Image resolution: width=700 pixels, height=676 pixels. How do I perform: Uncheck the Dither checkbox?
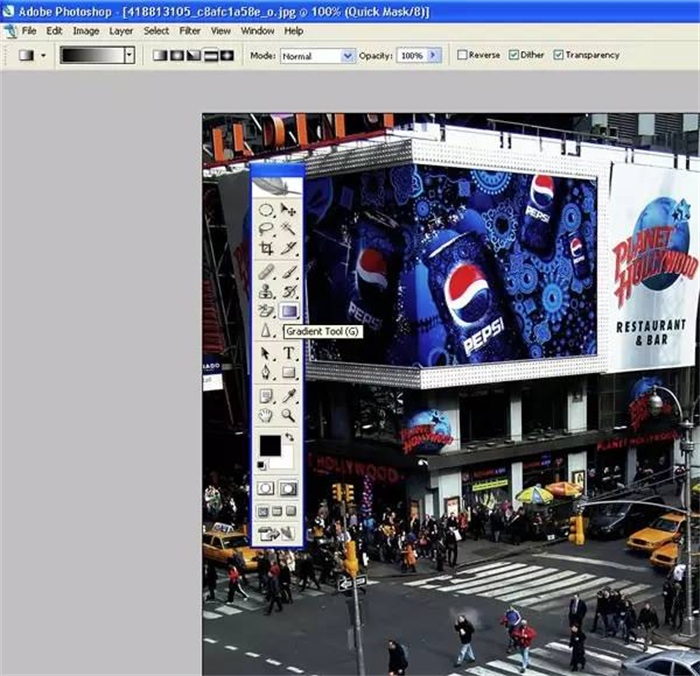pyautogui.click(x=513, y=55)
